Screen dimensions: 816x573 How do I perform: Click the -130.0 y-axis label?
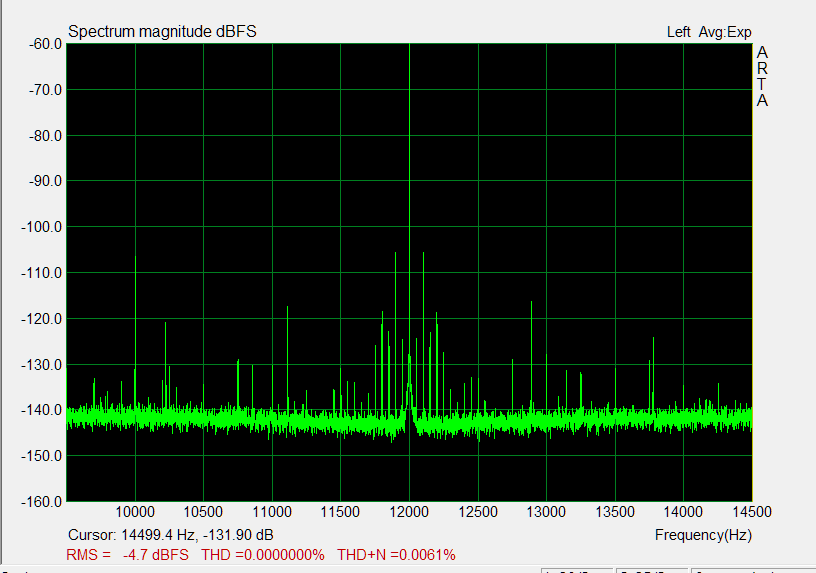pos(42,365)
